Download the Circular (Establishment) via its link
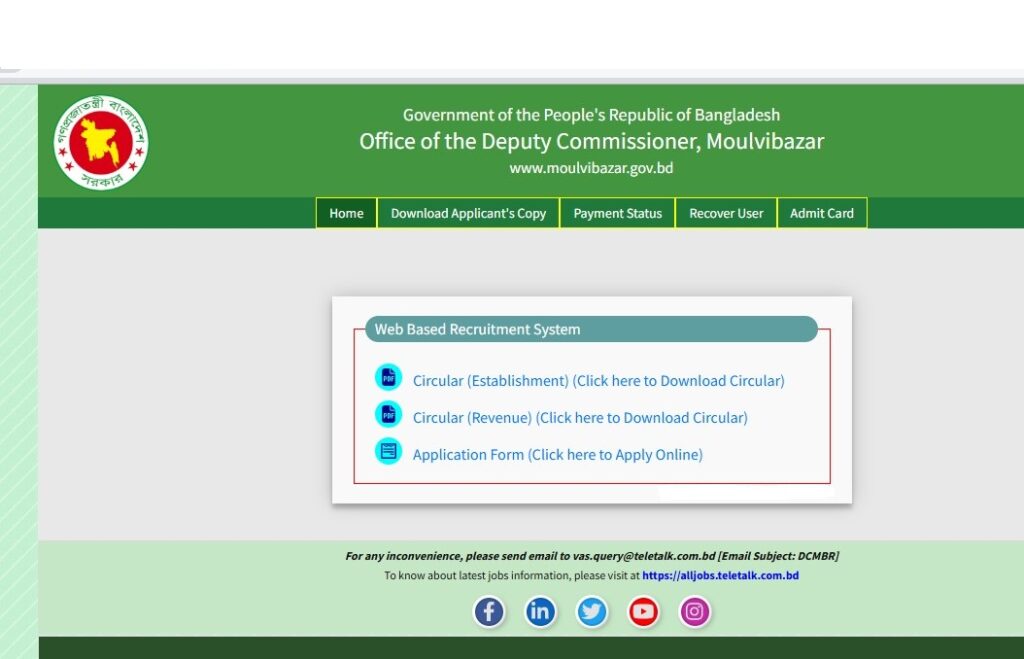The image size is (1024, 659). [x=598, y=380]
